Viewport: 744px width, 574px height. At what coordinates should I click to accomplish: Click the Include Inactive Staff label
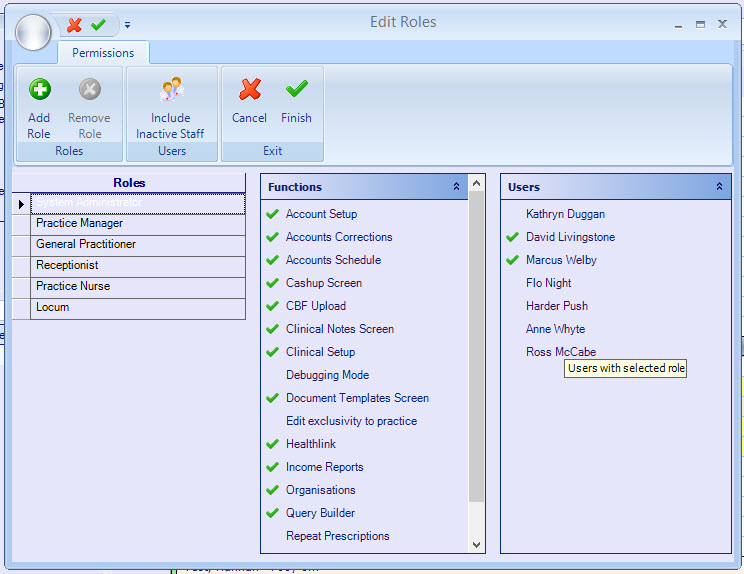pos(170,126)
